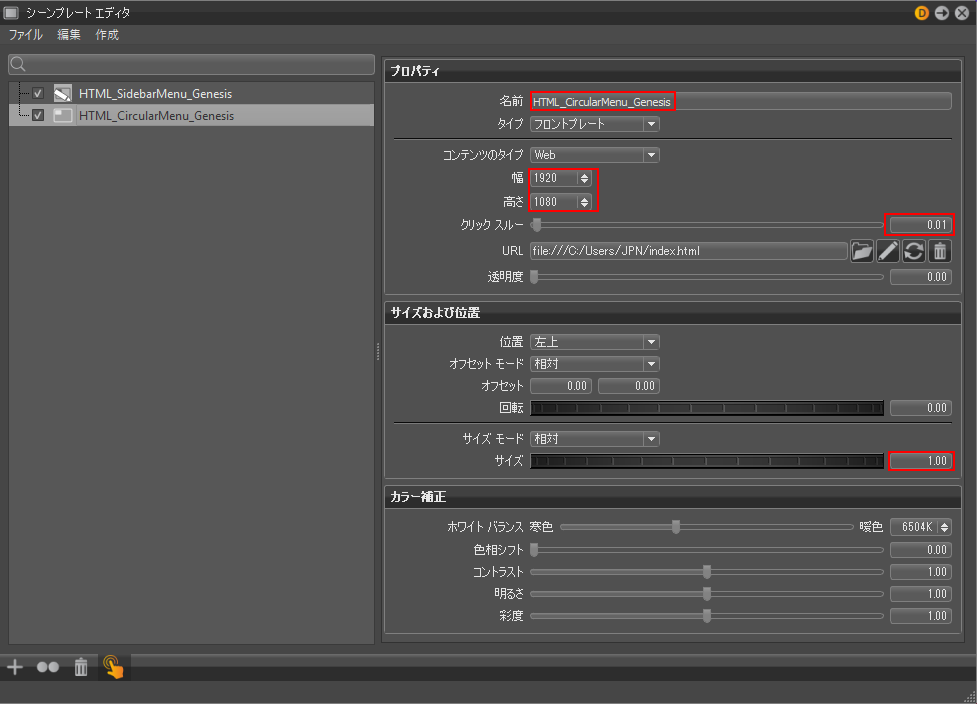Click the 幅 value field showing 1920
Screen dimensions: 977x704
click(554, 178)
